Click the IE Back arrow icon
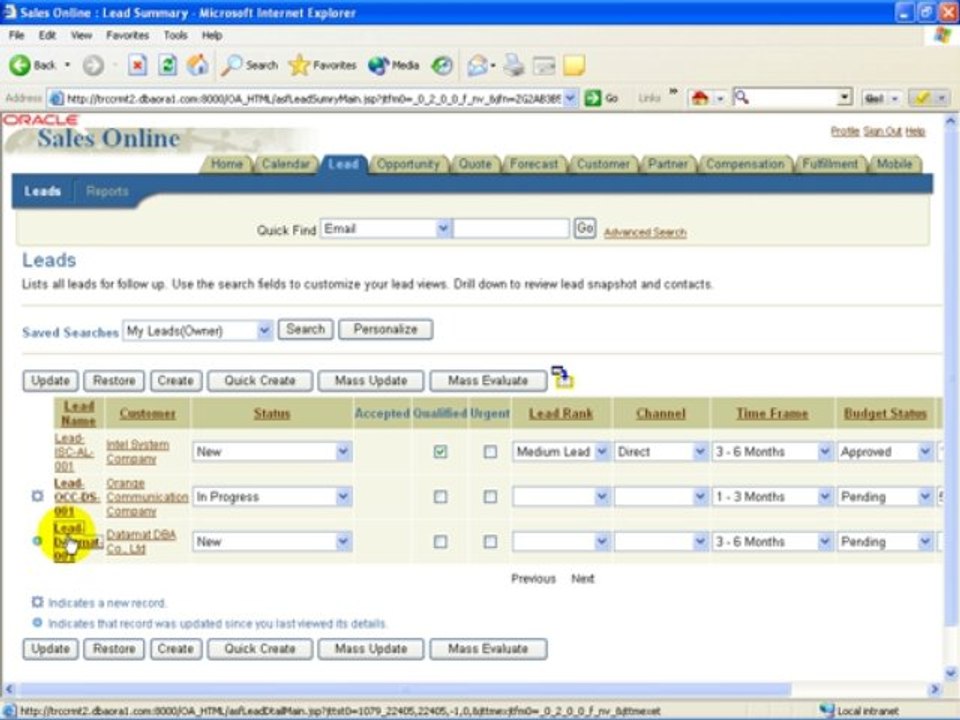This screenshot has width=960, height=720. pos(20,65)
